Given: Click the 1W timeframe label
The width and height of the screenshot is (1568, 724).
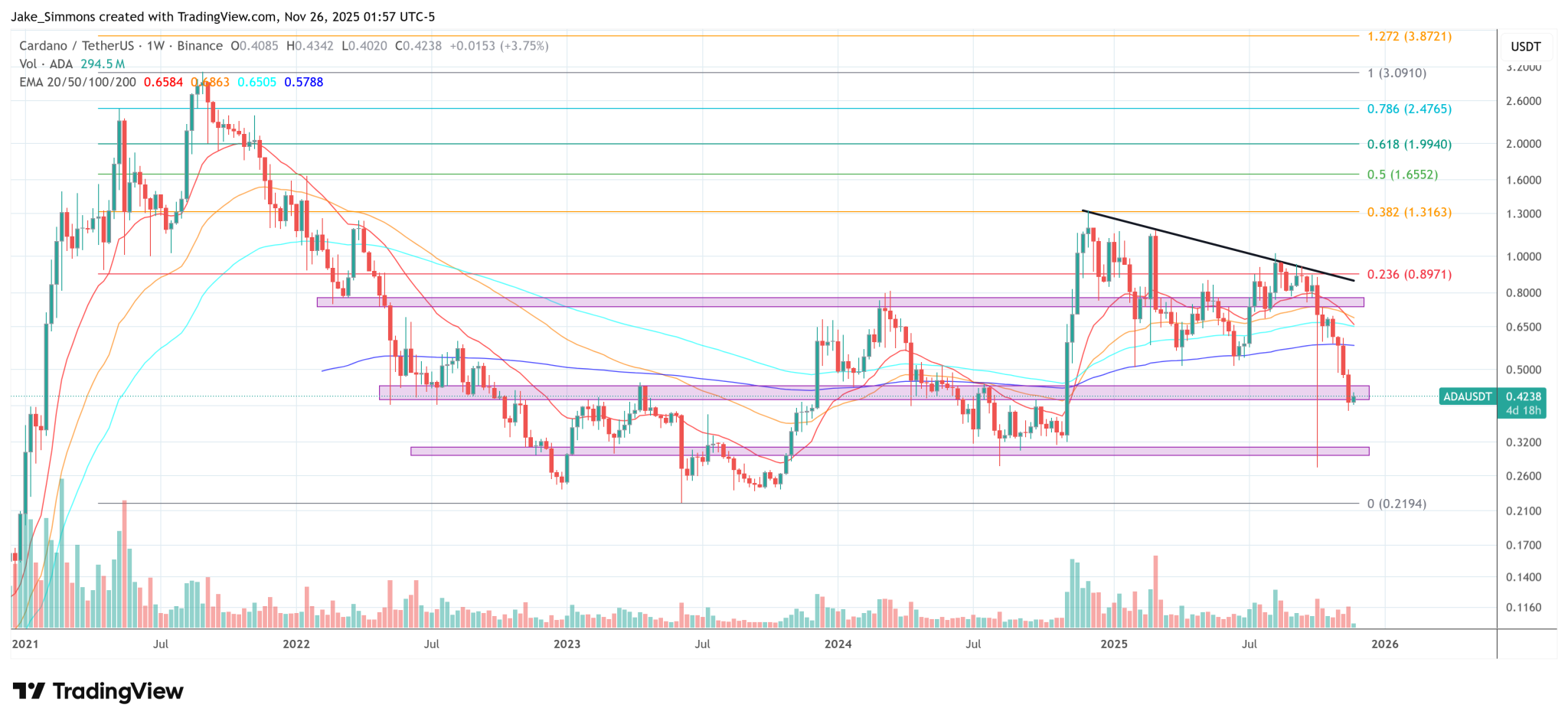Looking at the screenshot, I should point(155,46).
